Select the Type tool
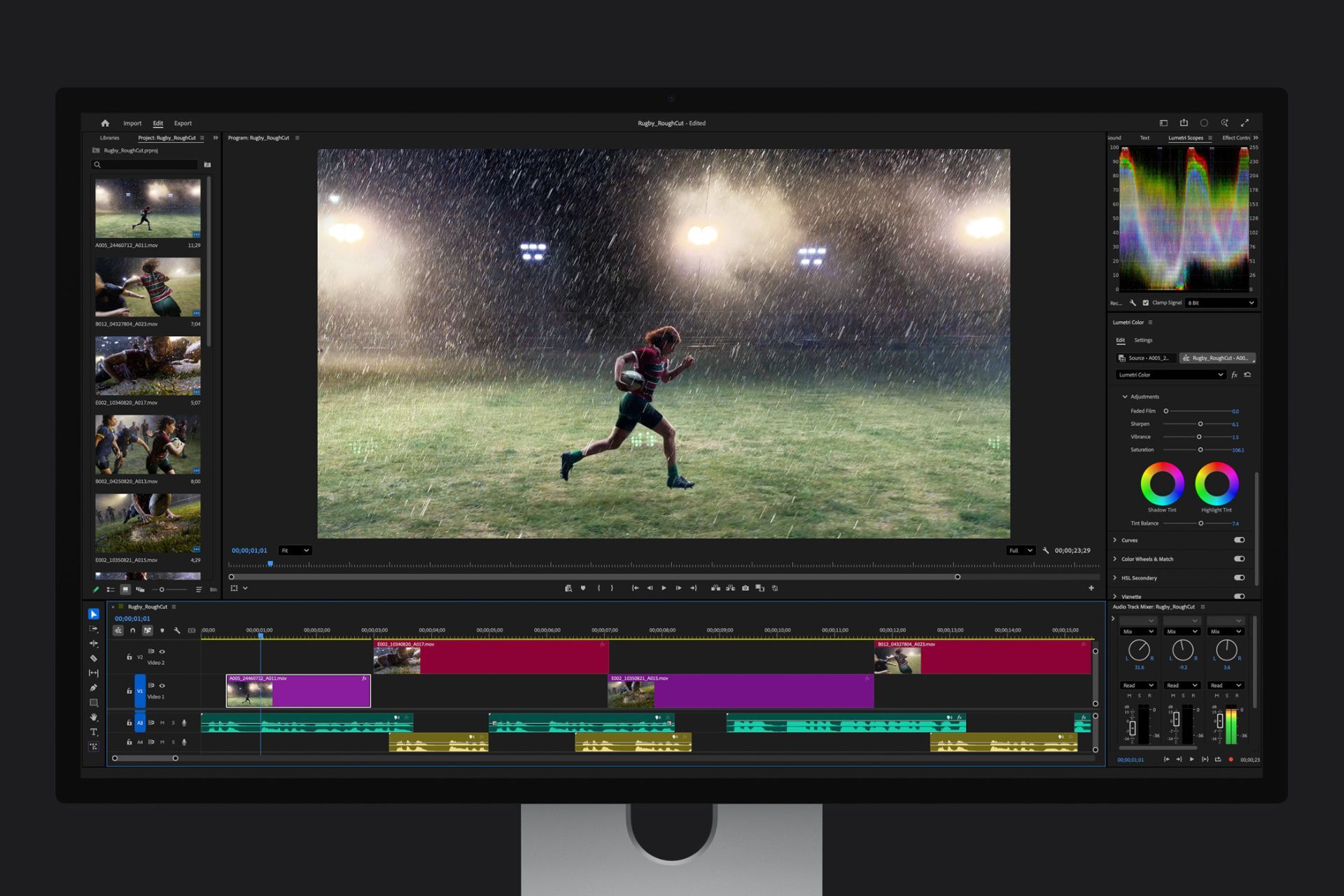Image resolution: width=1344 pixels, height=896 pixels. (94, 732)
